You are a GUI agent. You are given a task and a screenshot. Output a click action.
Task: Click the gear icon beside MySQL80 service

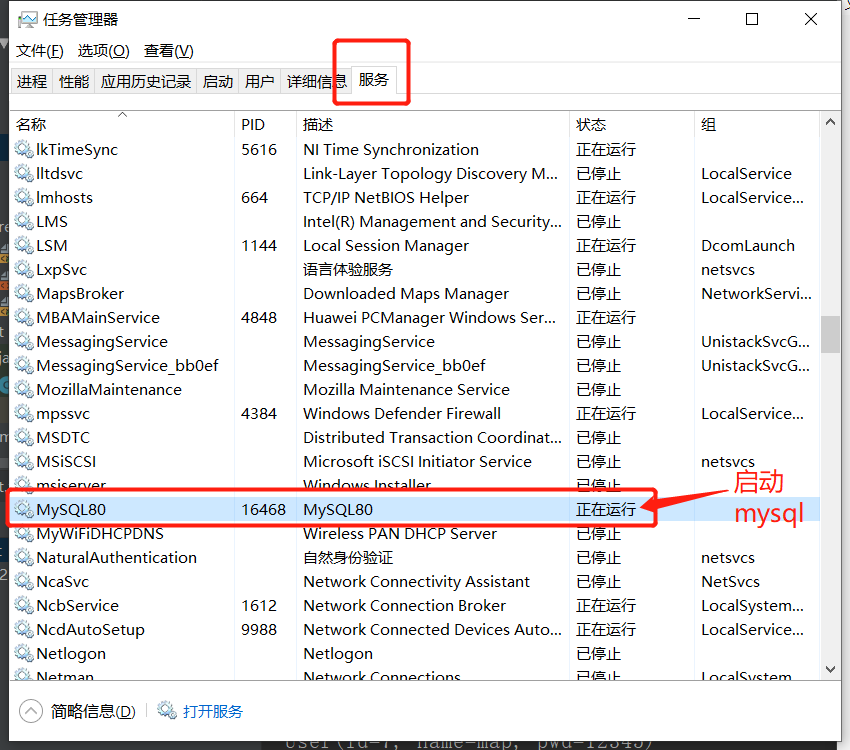tap(23, 509)
